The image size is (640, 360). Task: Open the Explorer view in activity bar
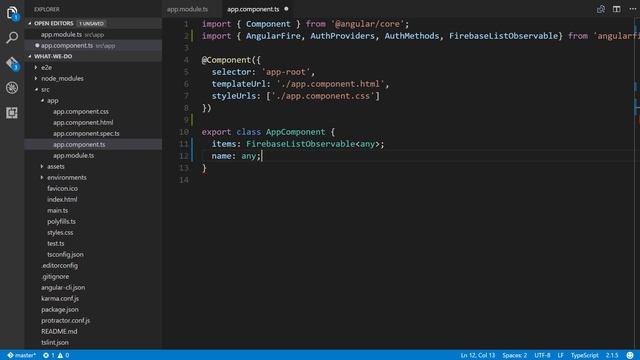[x=12, y=13]
